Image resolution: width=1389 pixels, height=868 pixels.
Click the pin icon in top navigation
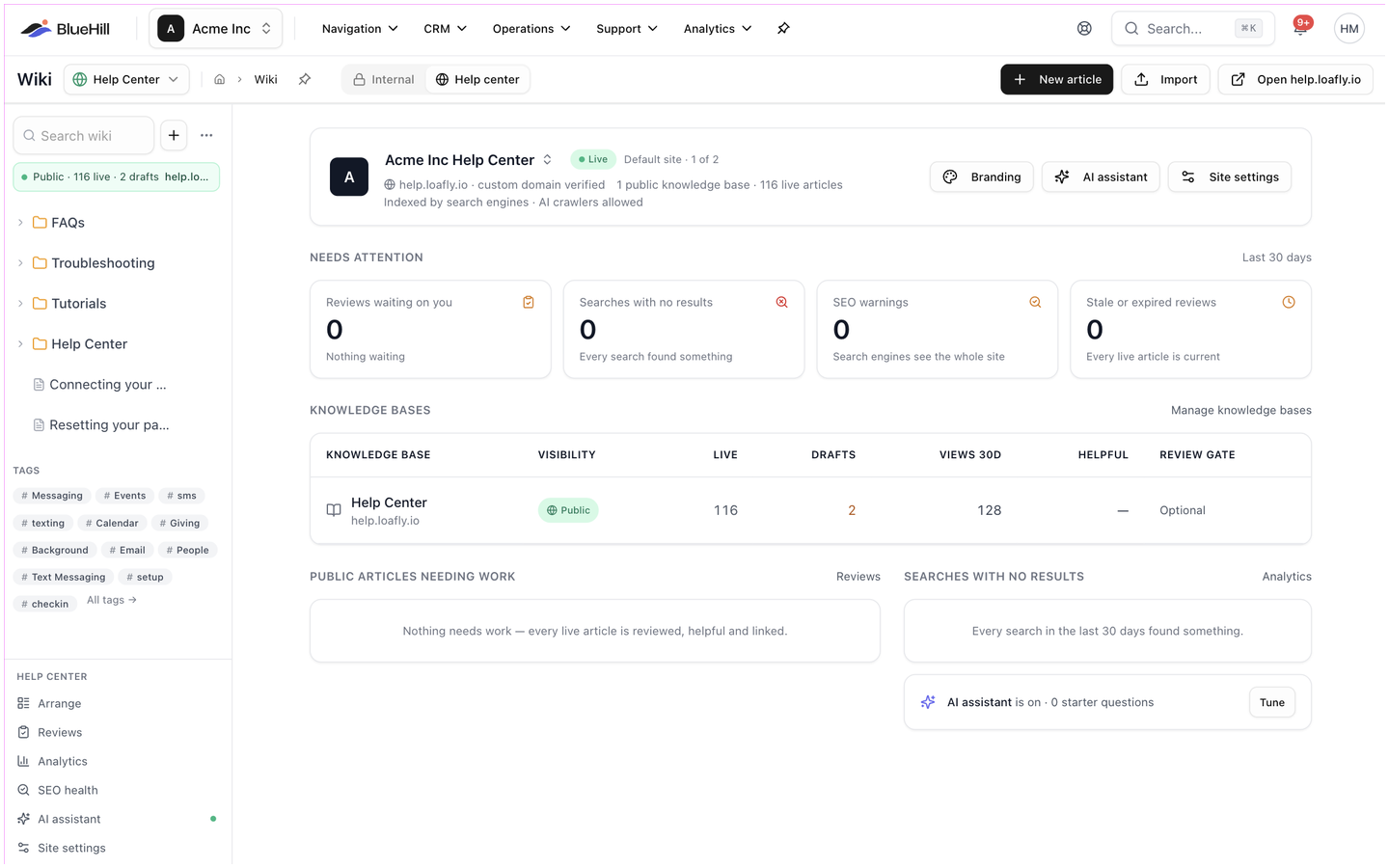(783, 29)
